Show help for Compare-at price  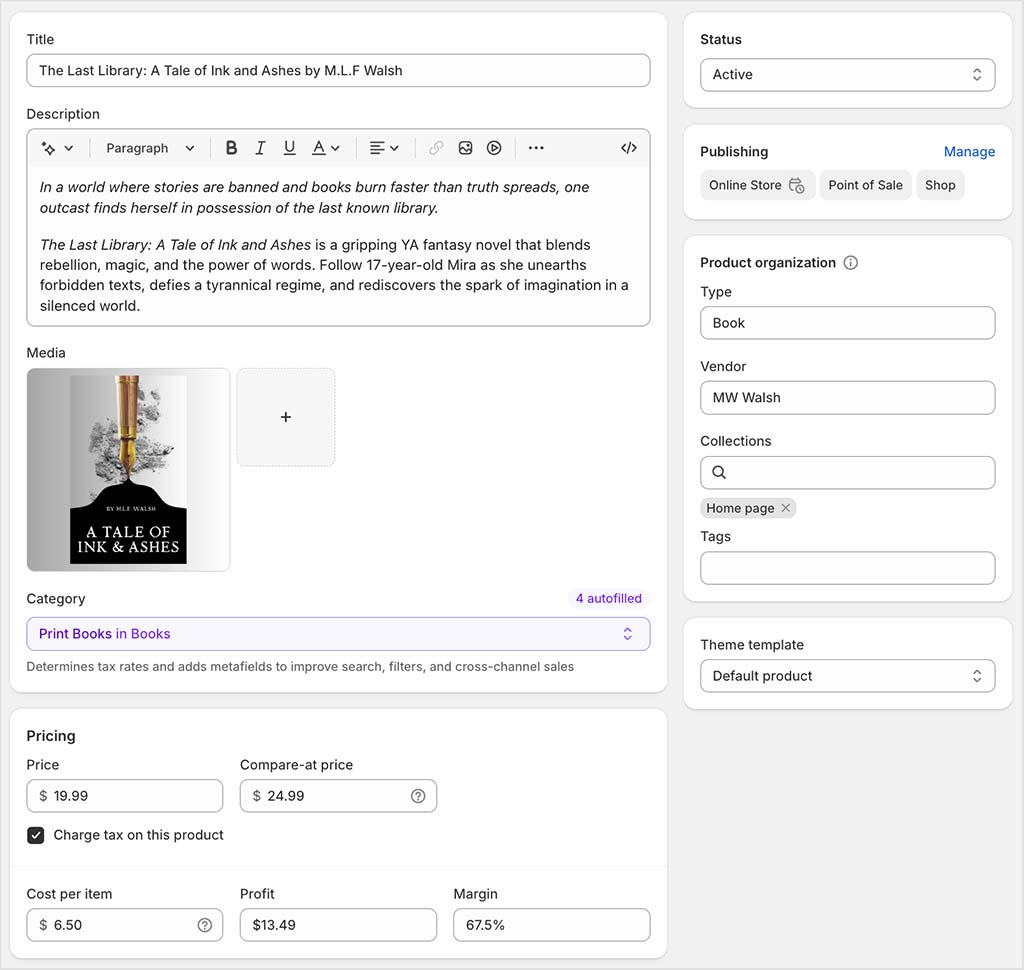(418, 796)
